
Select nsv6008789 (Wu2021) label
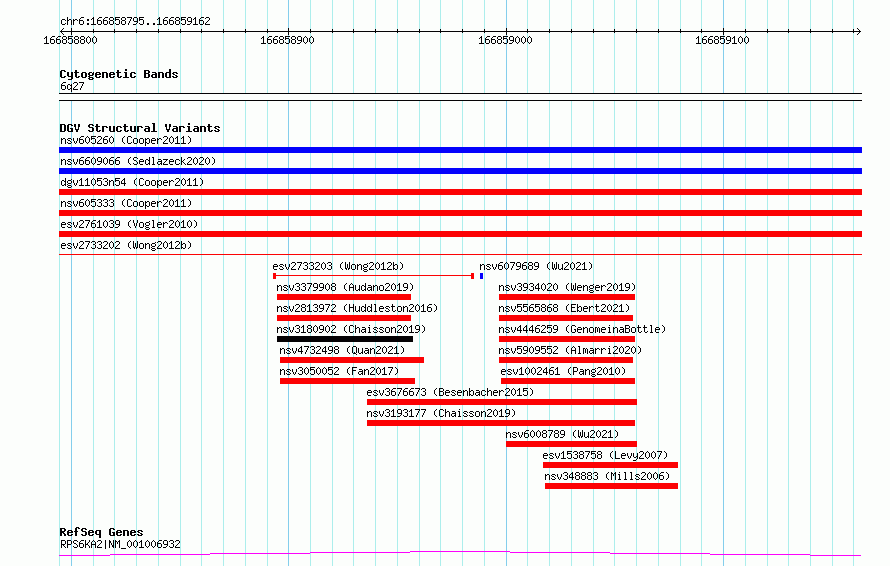tap(562, 434)
